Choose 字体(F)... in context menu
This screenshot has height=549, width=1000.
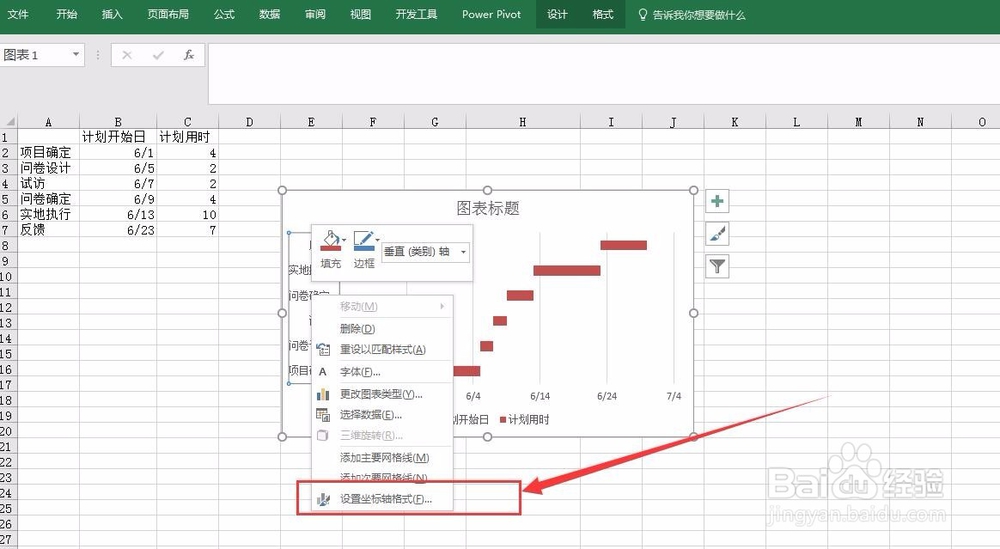tap(382, 372)
